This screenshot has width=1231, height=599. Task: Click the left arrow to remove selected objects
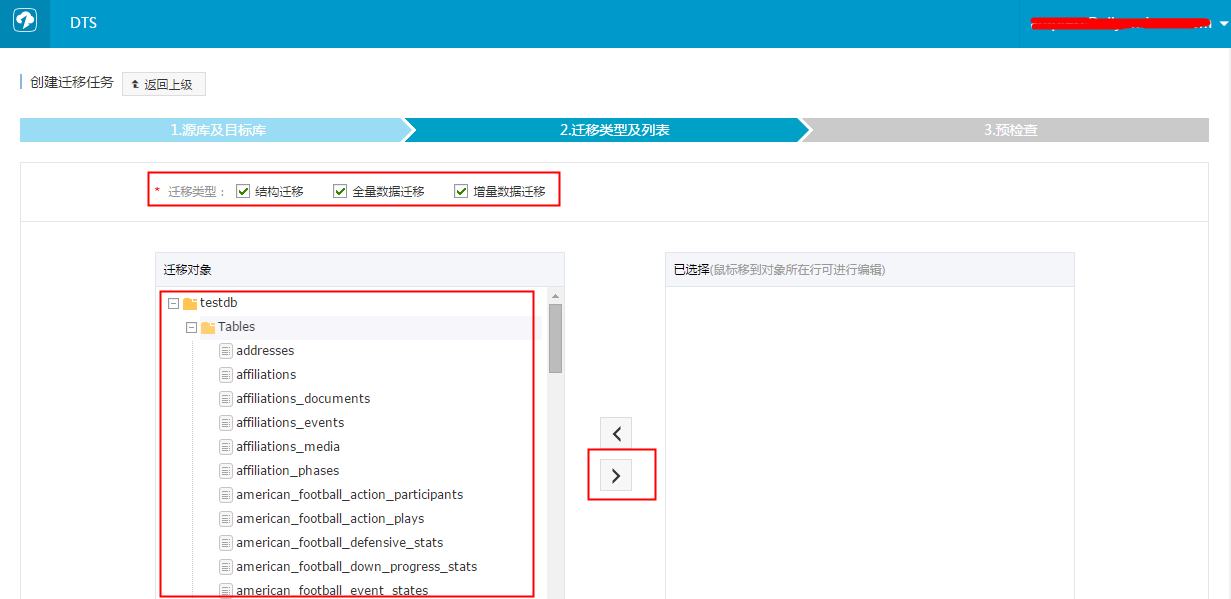616,433
